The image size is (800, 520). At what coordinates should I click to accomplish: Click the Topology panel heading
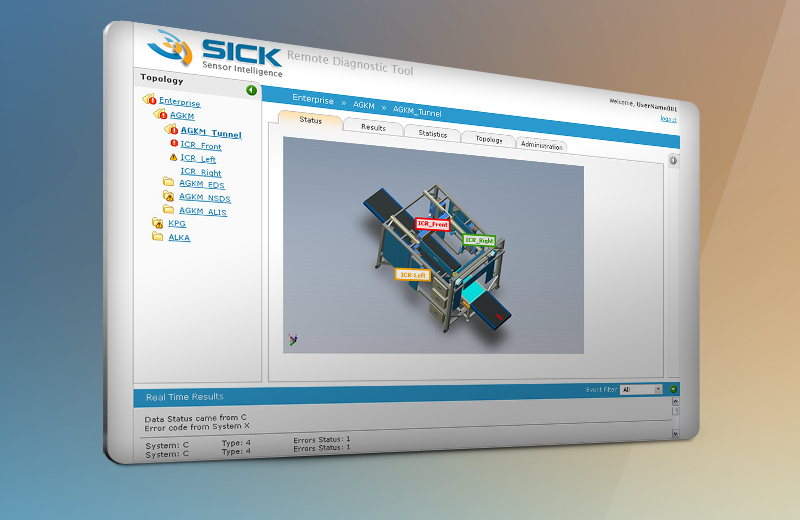click(162, 79)
